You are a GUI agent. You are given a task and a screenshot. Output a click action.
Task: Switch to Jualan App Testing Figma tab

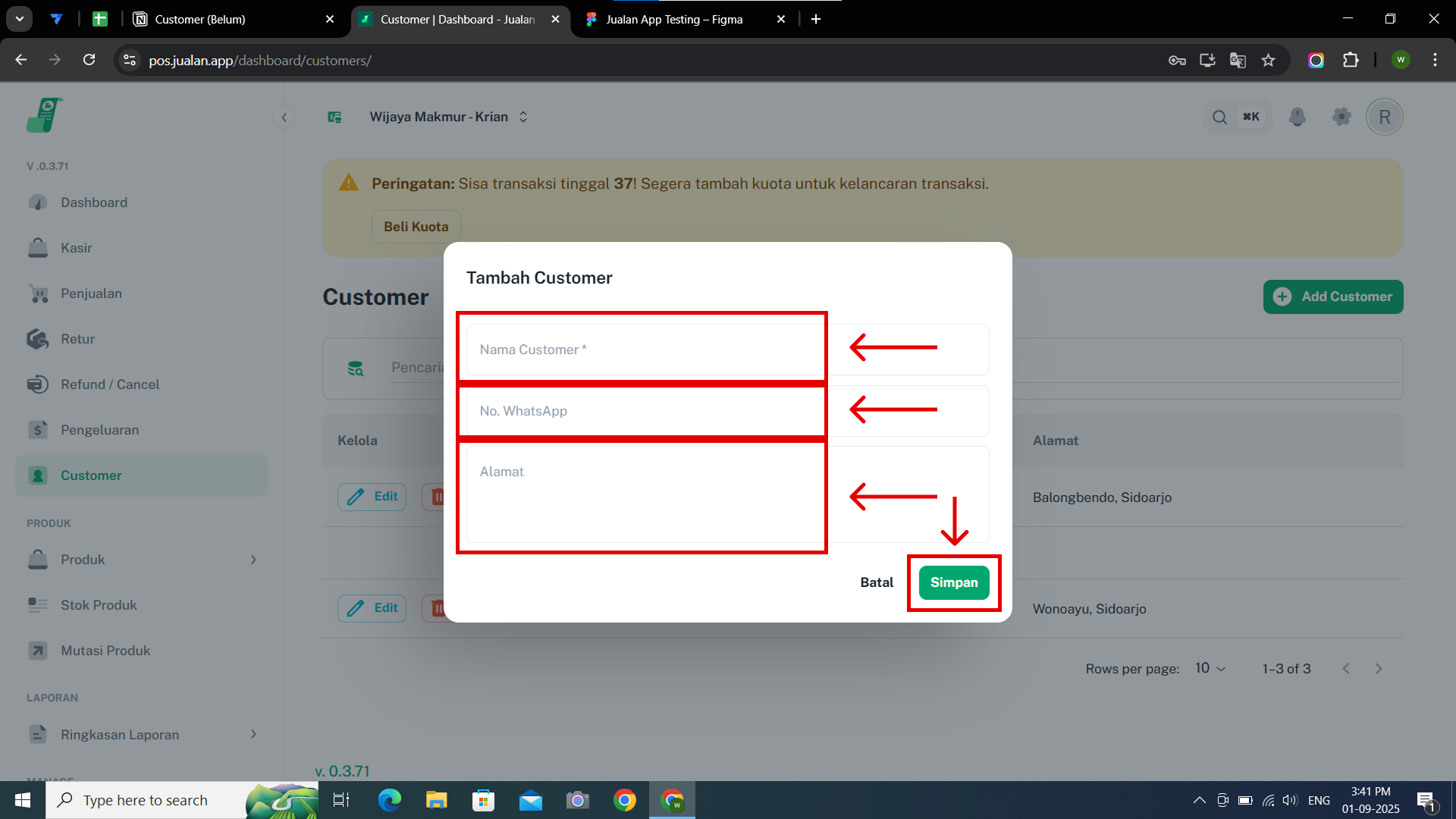(x=674, y=19)
